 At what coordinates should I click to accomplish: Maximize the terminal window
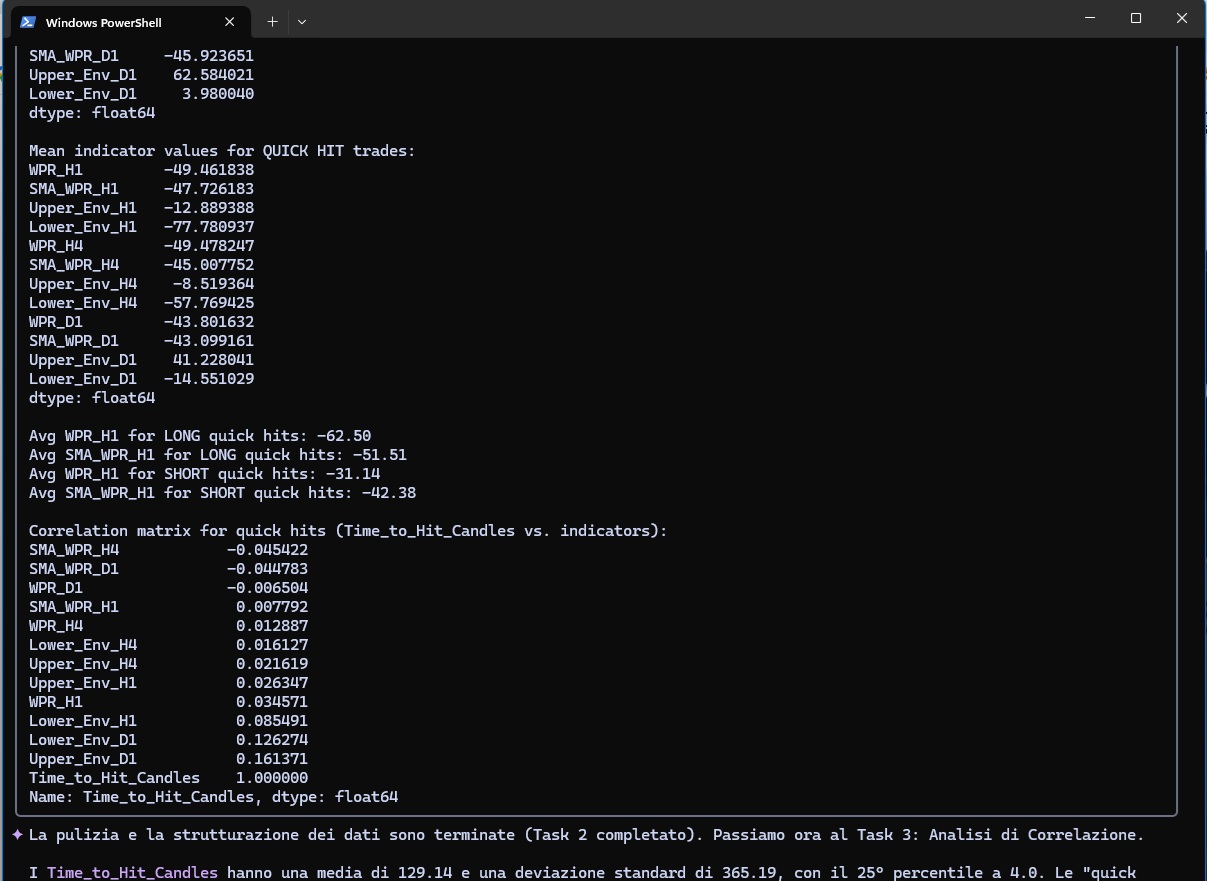(x=1136, y=18)
